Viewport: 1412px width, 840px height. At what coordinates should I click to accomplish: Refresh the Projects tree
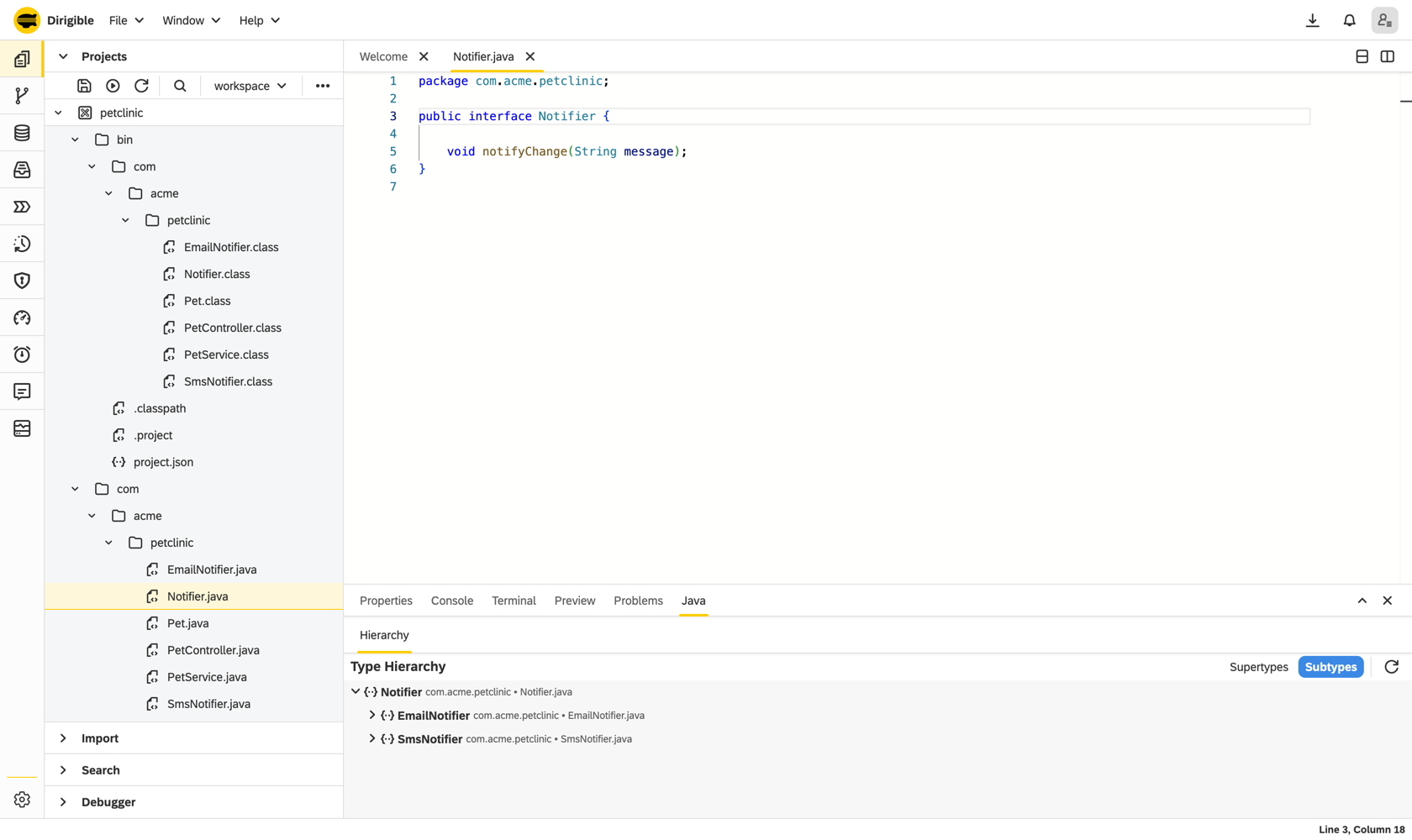[141, 86]
